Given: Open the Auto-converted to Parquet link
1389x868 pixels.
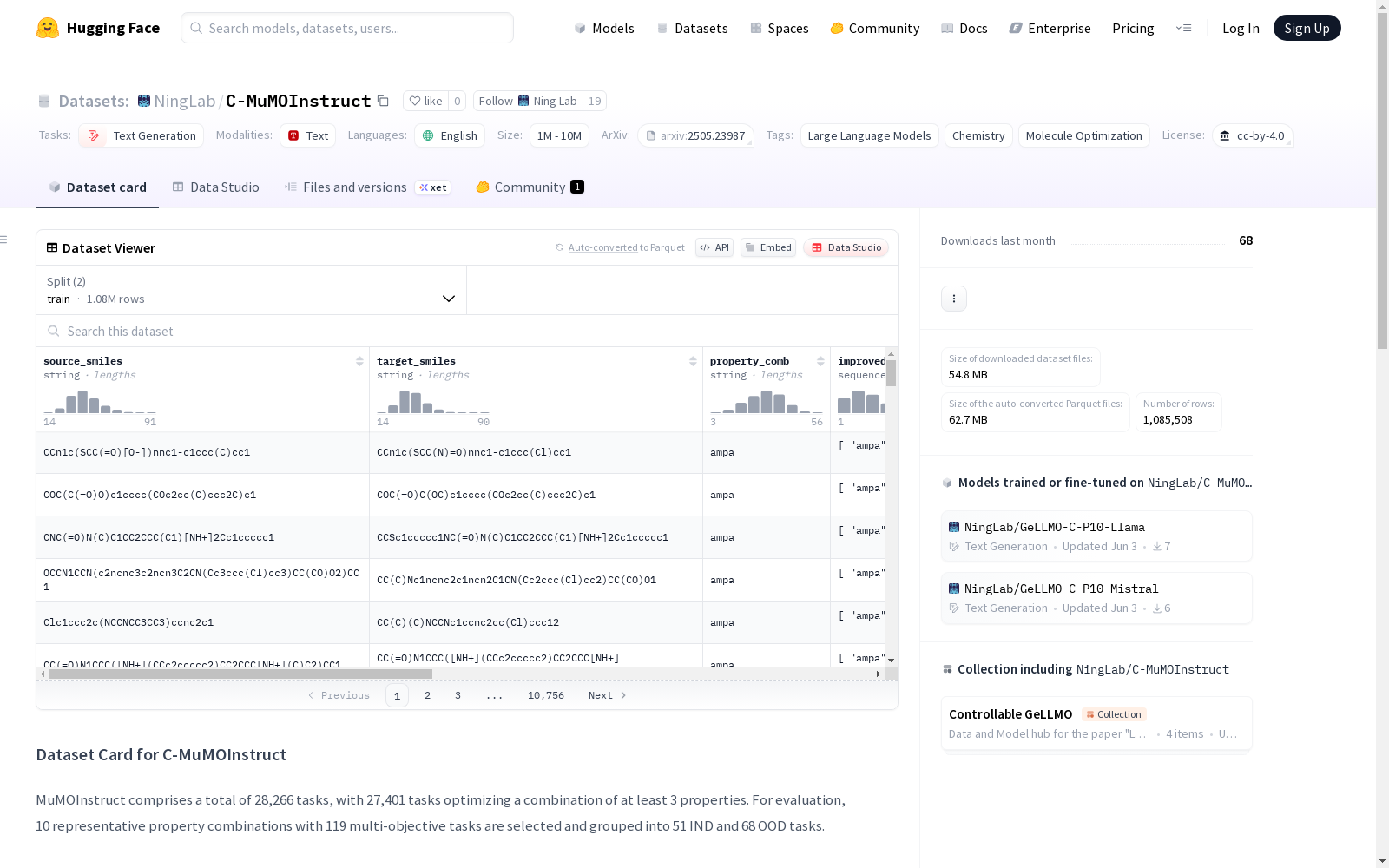Looking at the screenshot, I should coord(627,247).
